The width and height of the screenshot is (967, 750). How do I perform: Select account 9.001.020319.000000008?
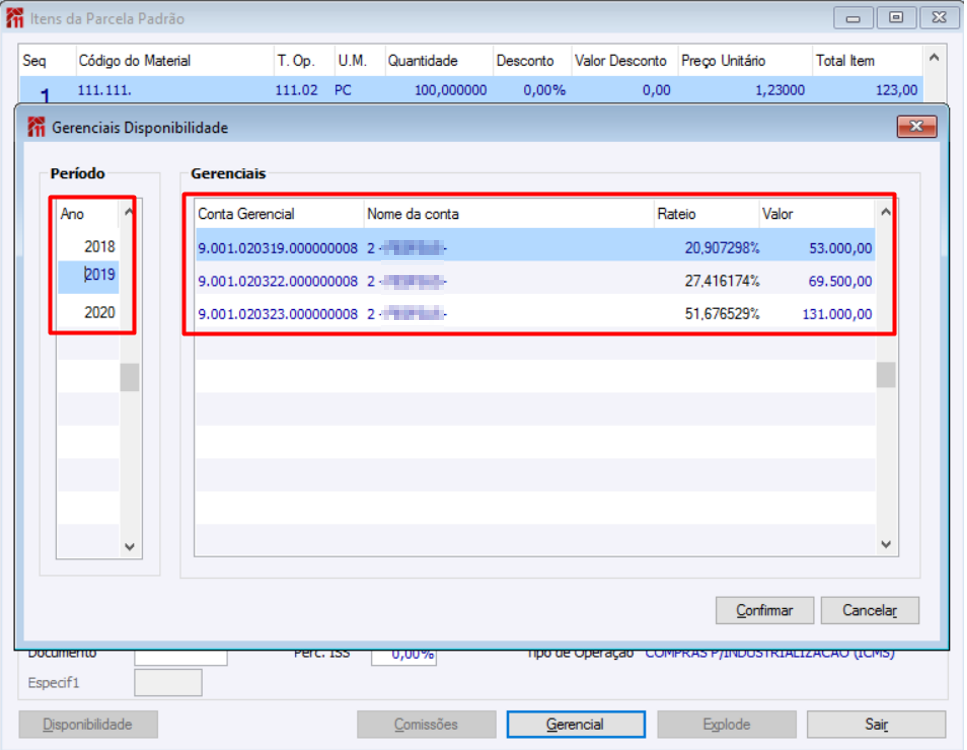point(278,248)
